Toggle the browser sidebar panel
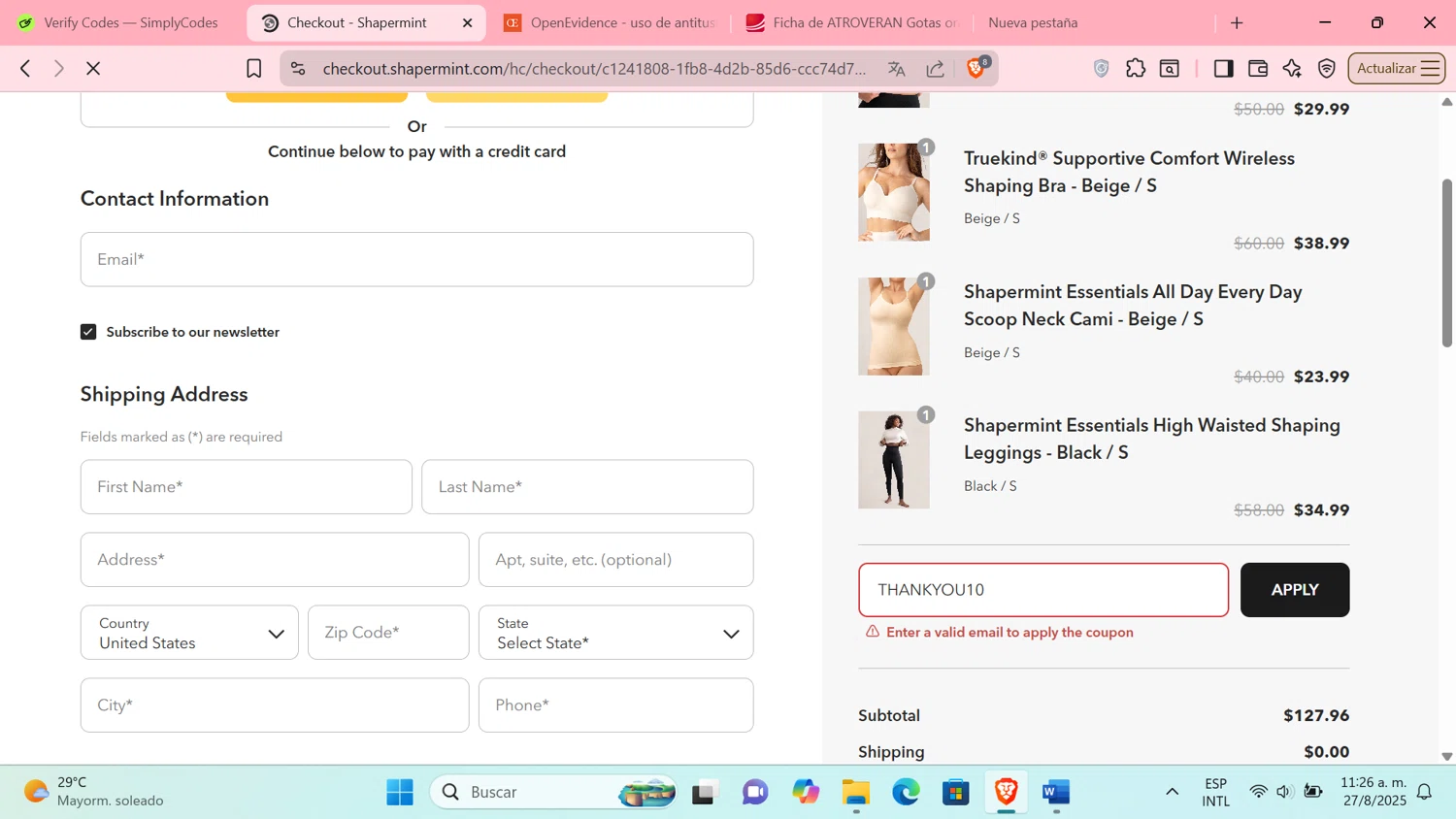This screenshot has width=1456, height=819. coord(1223,68)
